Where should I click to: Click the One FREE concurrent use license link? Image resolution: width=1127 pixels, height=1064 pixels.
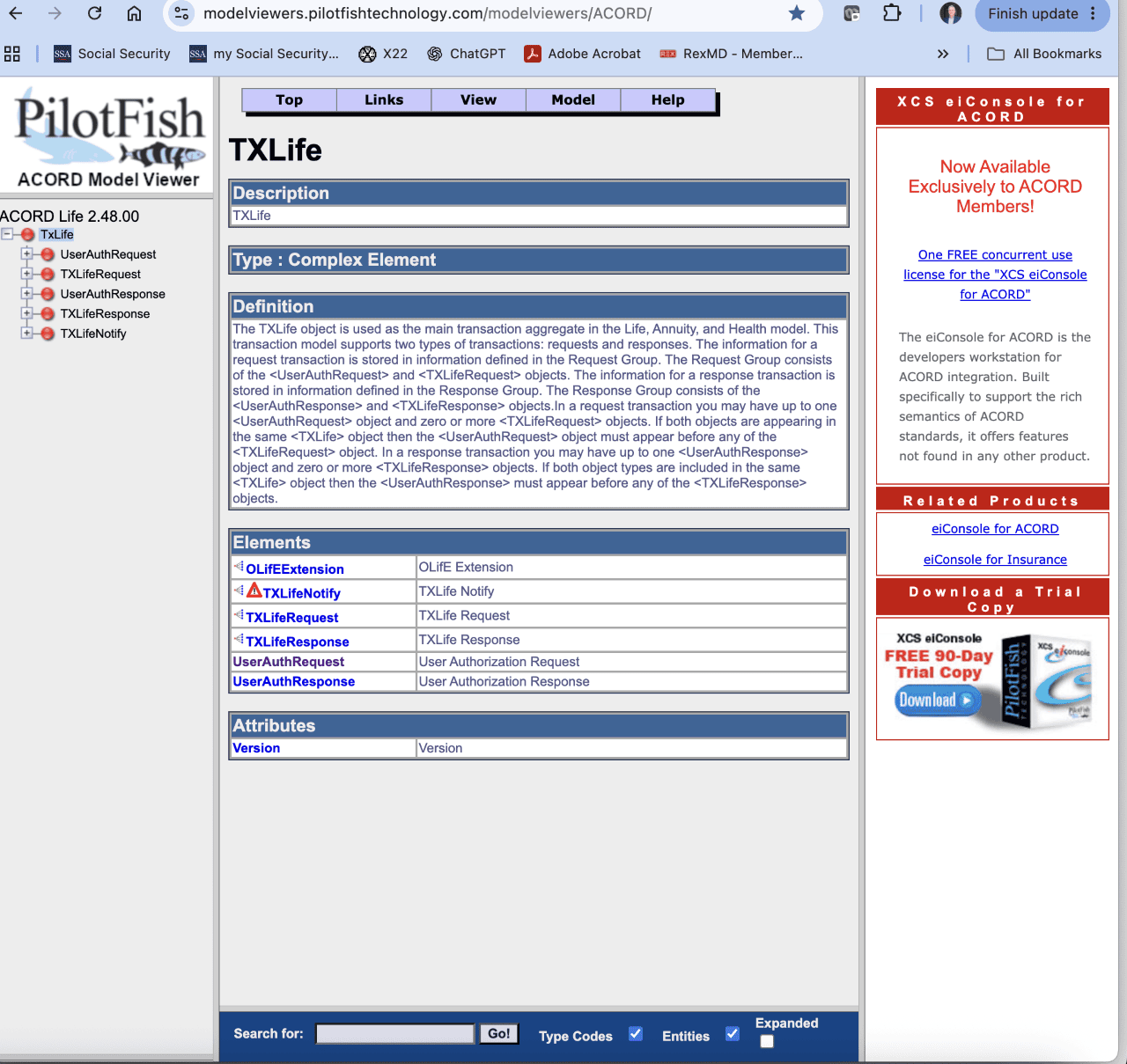[995, 275]
